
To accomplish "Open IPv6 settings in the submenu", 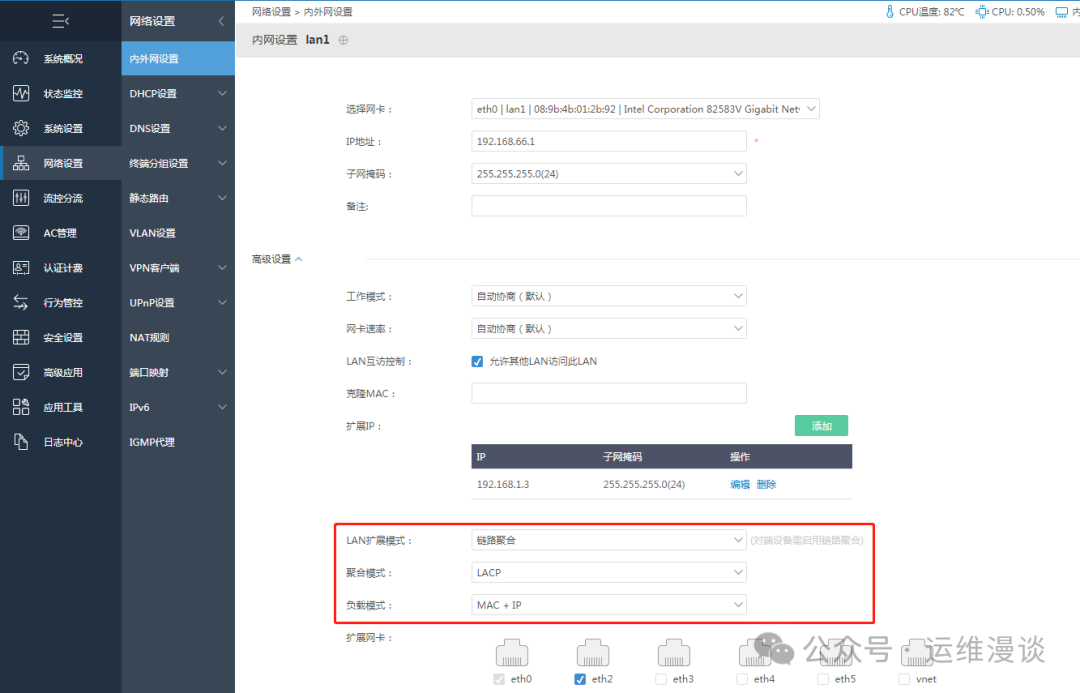I will pos(177,406).
